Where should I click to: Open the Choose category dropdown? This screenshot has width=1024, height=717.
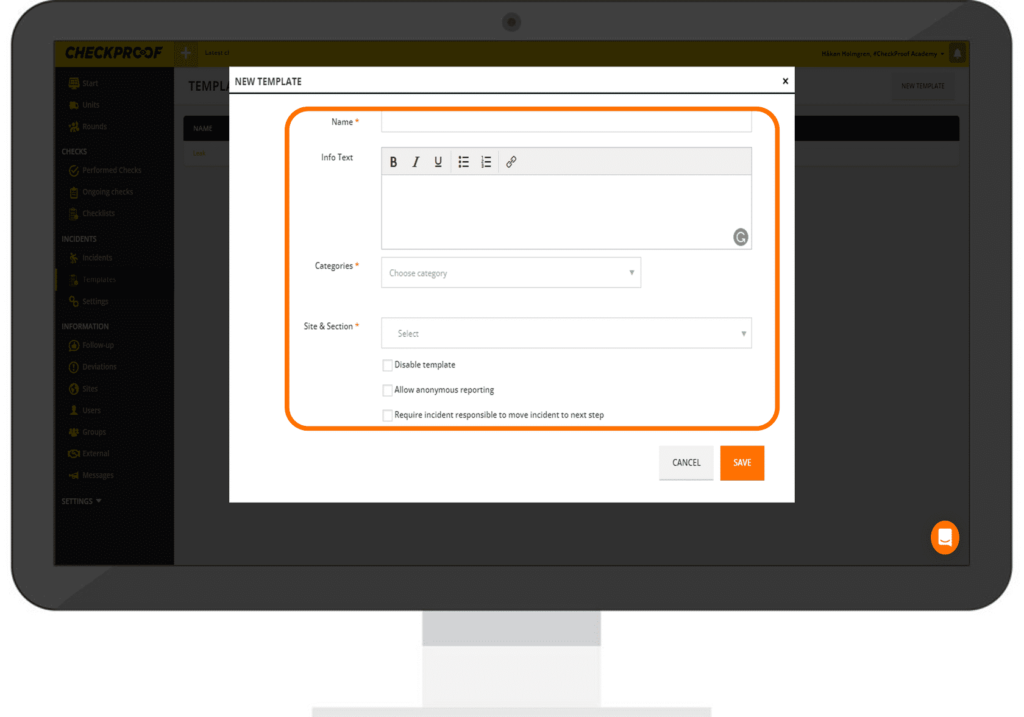pyautogui.click(x=510, y=273)
